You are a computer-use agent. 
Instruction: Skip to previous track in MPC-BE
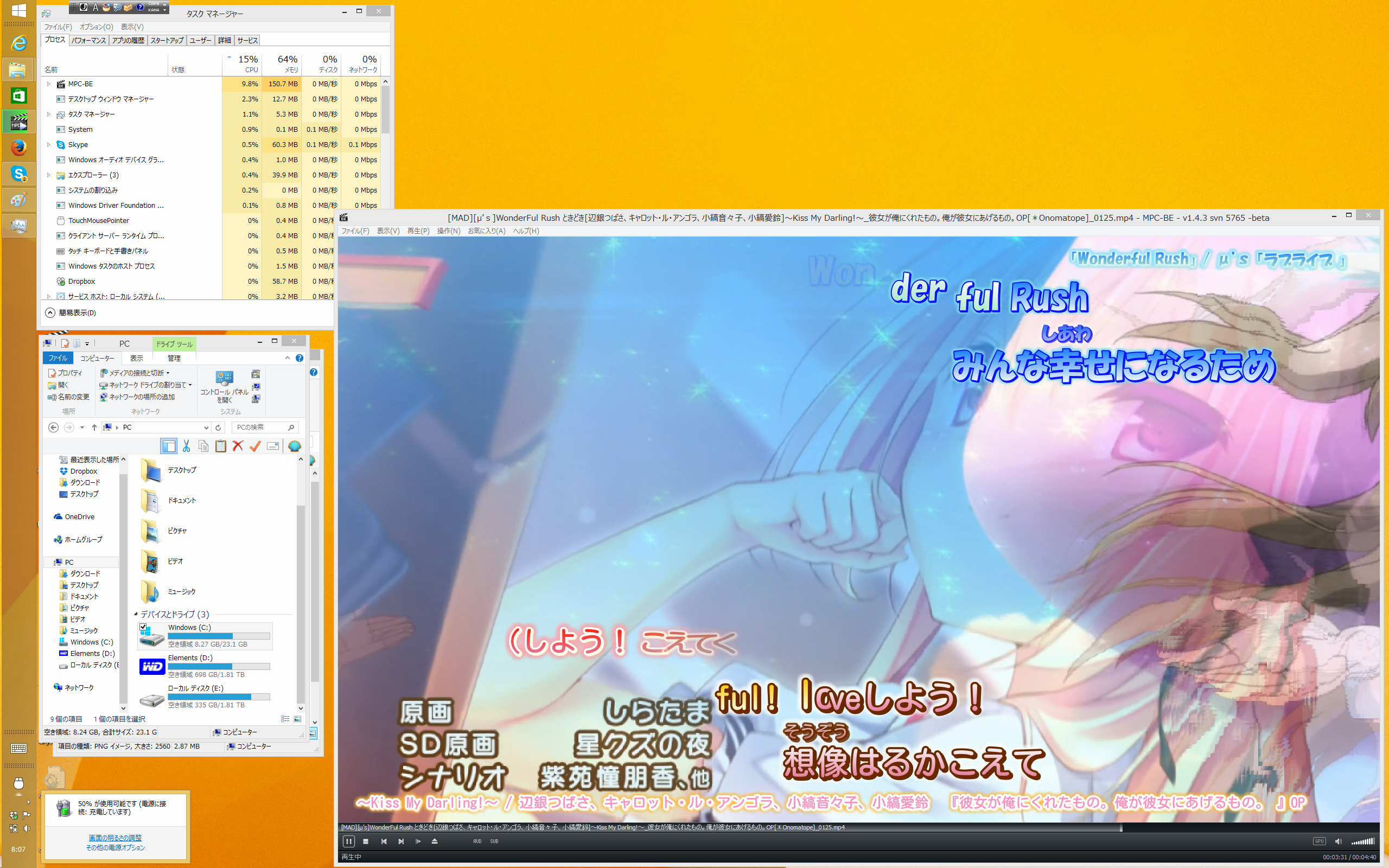click(384, 841)
